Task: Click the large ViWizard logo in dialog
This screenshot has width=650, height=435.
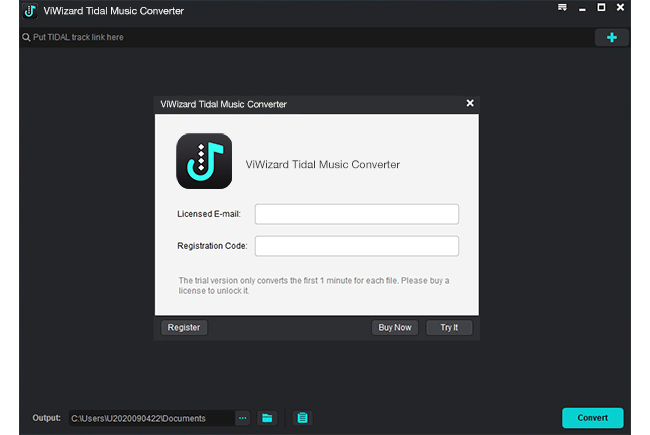Action: click(x=204, y=161)
